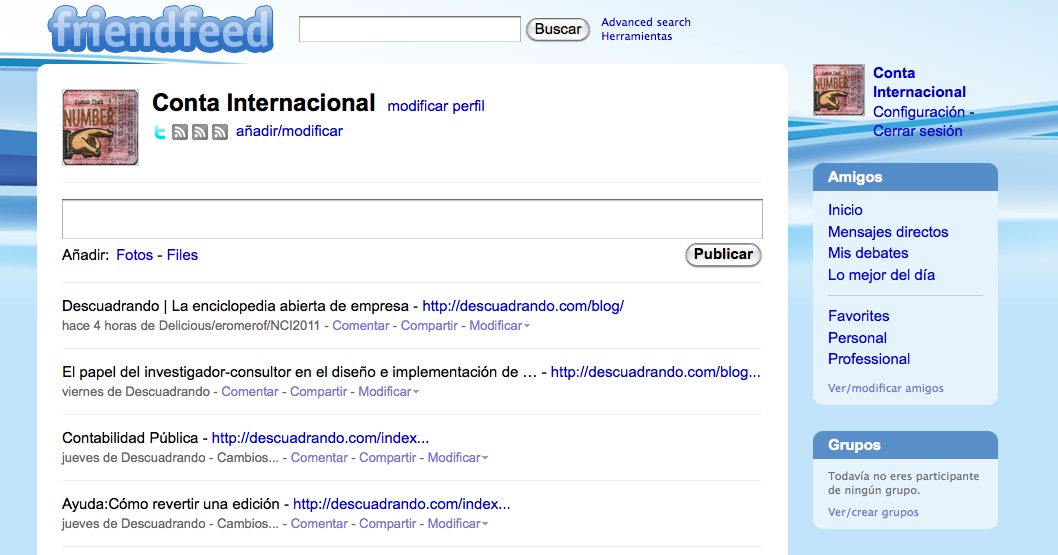The height and width of the screenshot is (555, 1058).
Task: Open Conta Internacional sidebar profile link
Action: click(919, 82)
